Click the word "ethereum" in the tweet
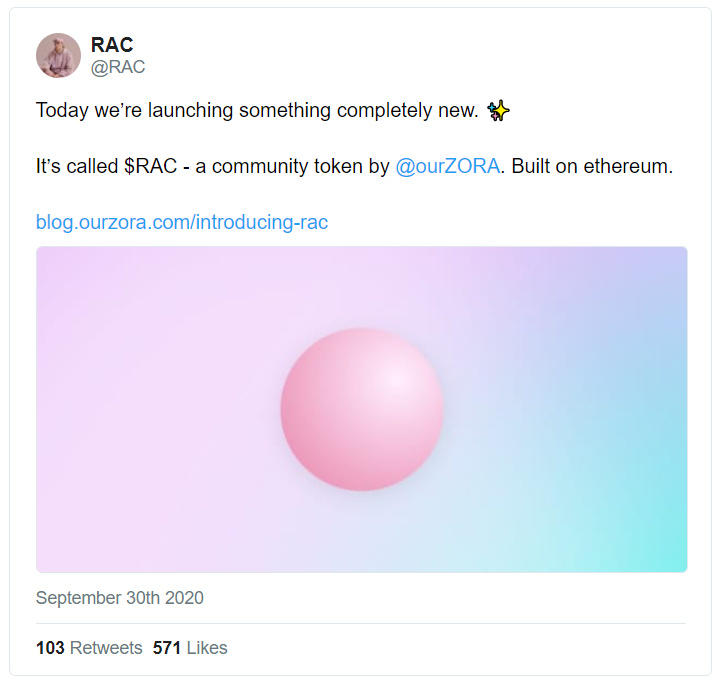This screenshot has height=684, width=722. (x=628, y=166)
